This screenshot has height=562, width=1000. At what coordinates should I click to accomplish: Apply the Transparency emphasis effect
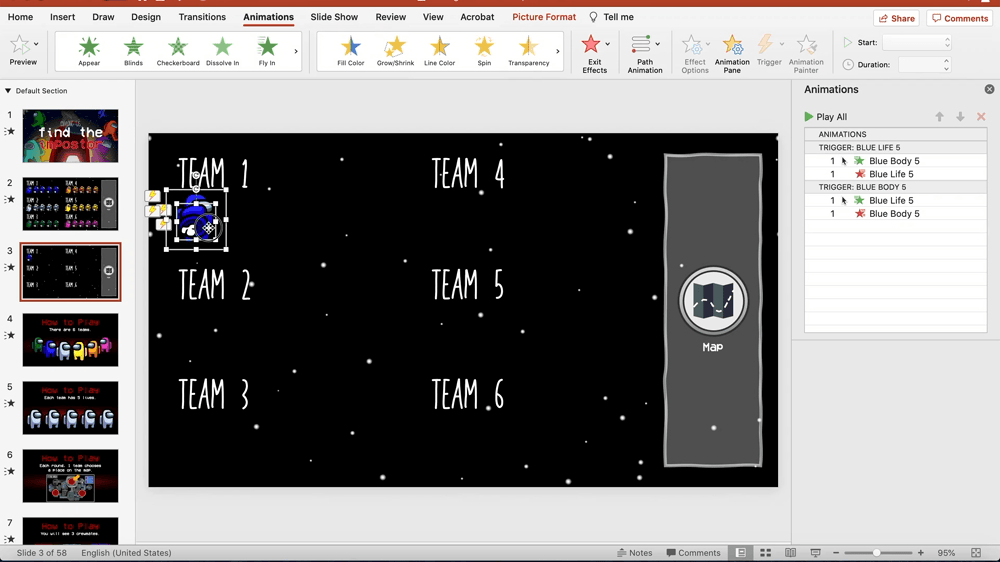529,51
